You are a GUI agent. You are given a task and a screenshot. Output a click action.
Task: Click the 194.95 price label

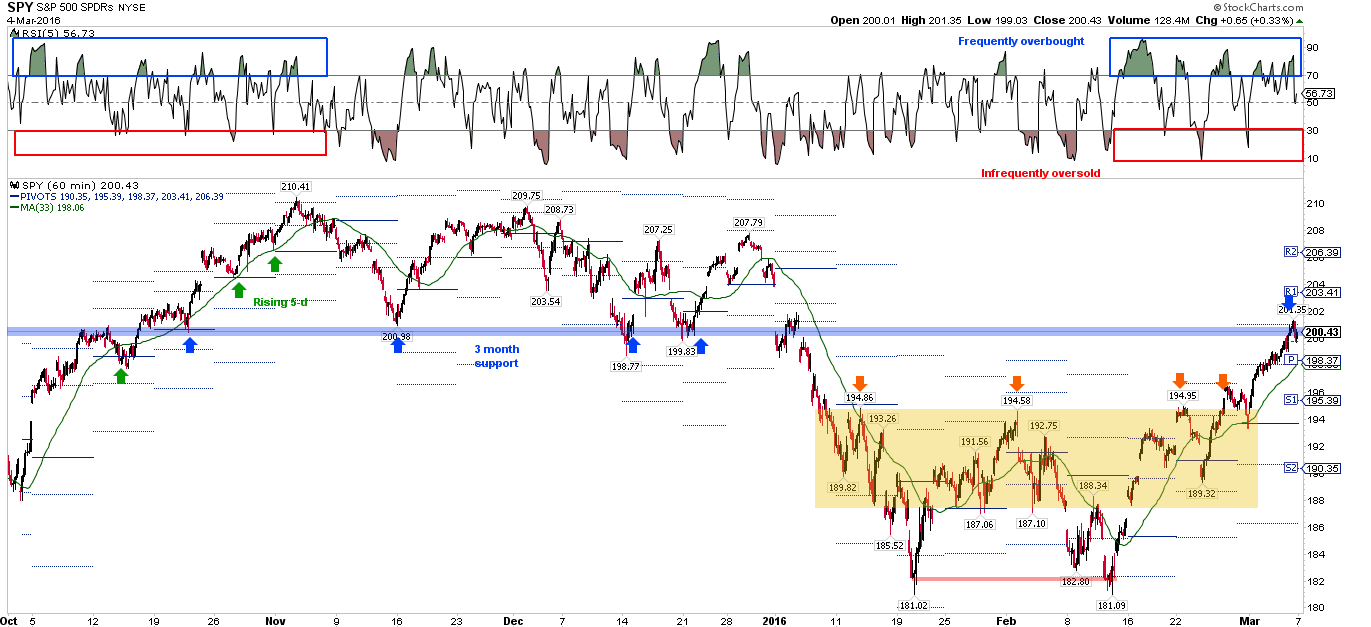click(1183, 396)
